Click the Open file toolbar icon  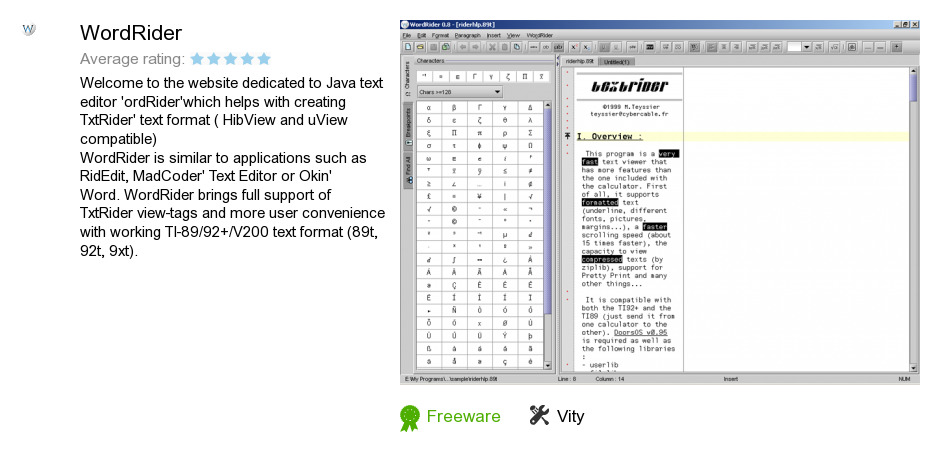click(x=420, y=46)
